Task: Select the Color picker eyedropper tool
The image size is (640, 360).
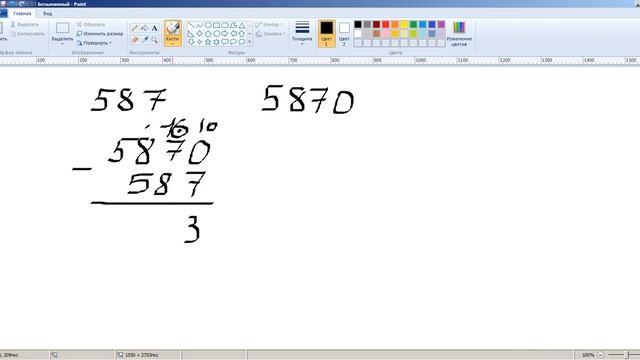Action: (144, 40)
